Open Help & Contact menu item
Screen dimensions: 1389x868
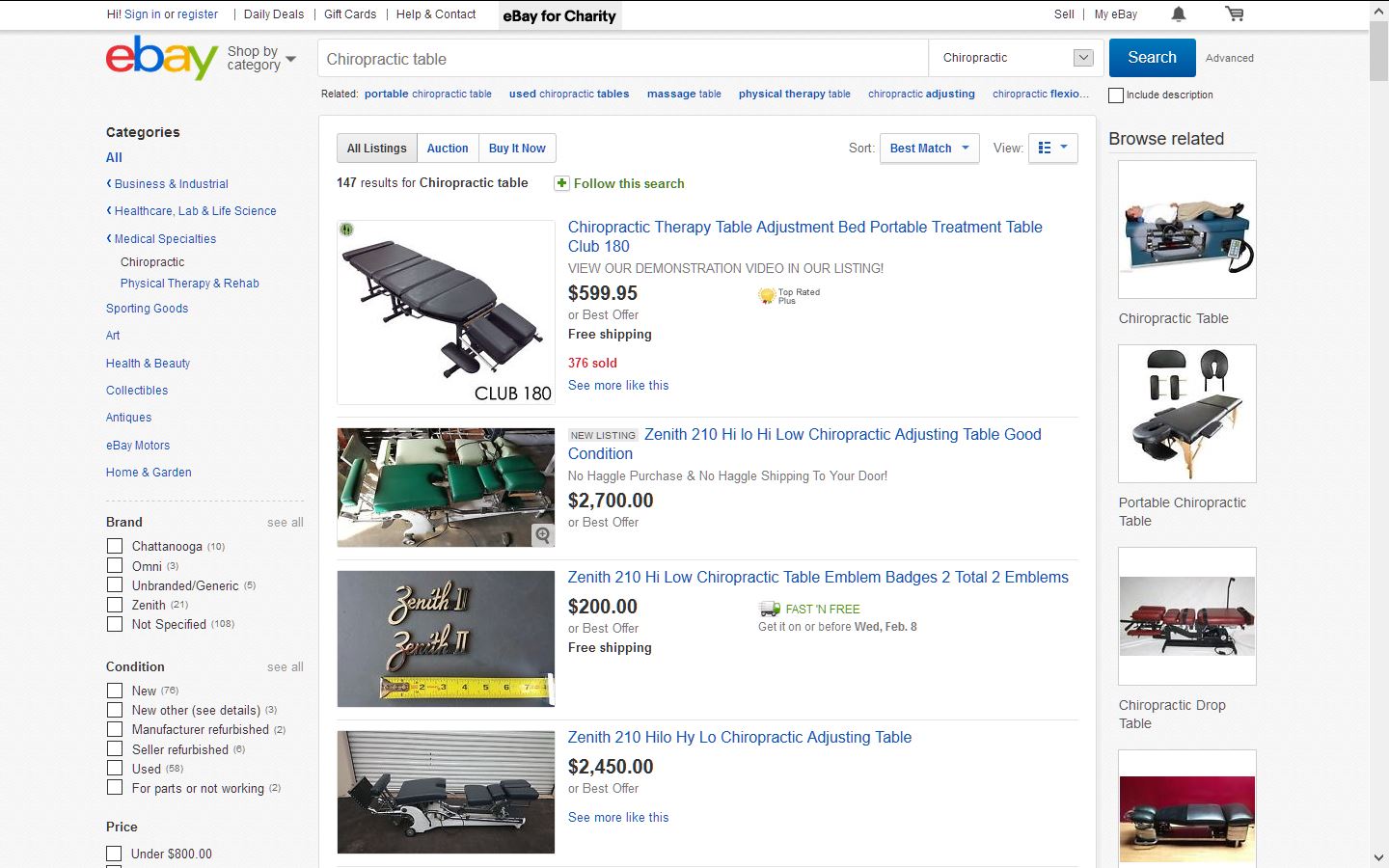coord(436,14)
